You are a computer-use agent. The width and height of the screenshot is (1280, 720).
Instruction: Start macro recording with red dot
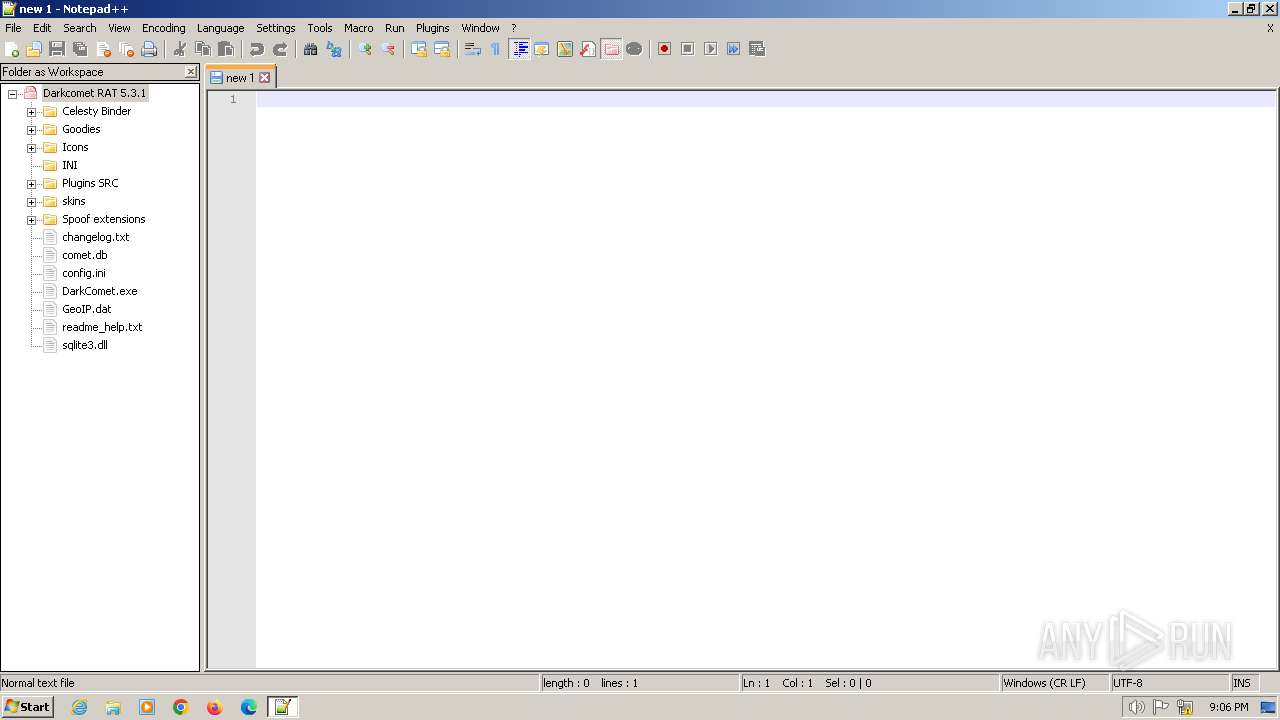664,49
